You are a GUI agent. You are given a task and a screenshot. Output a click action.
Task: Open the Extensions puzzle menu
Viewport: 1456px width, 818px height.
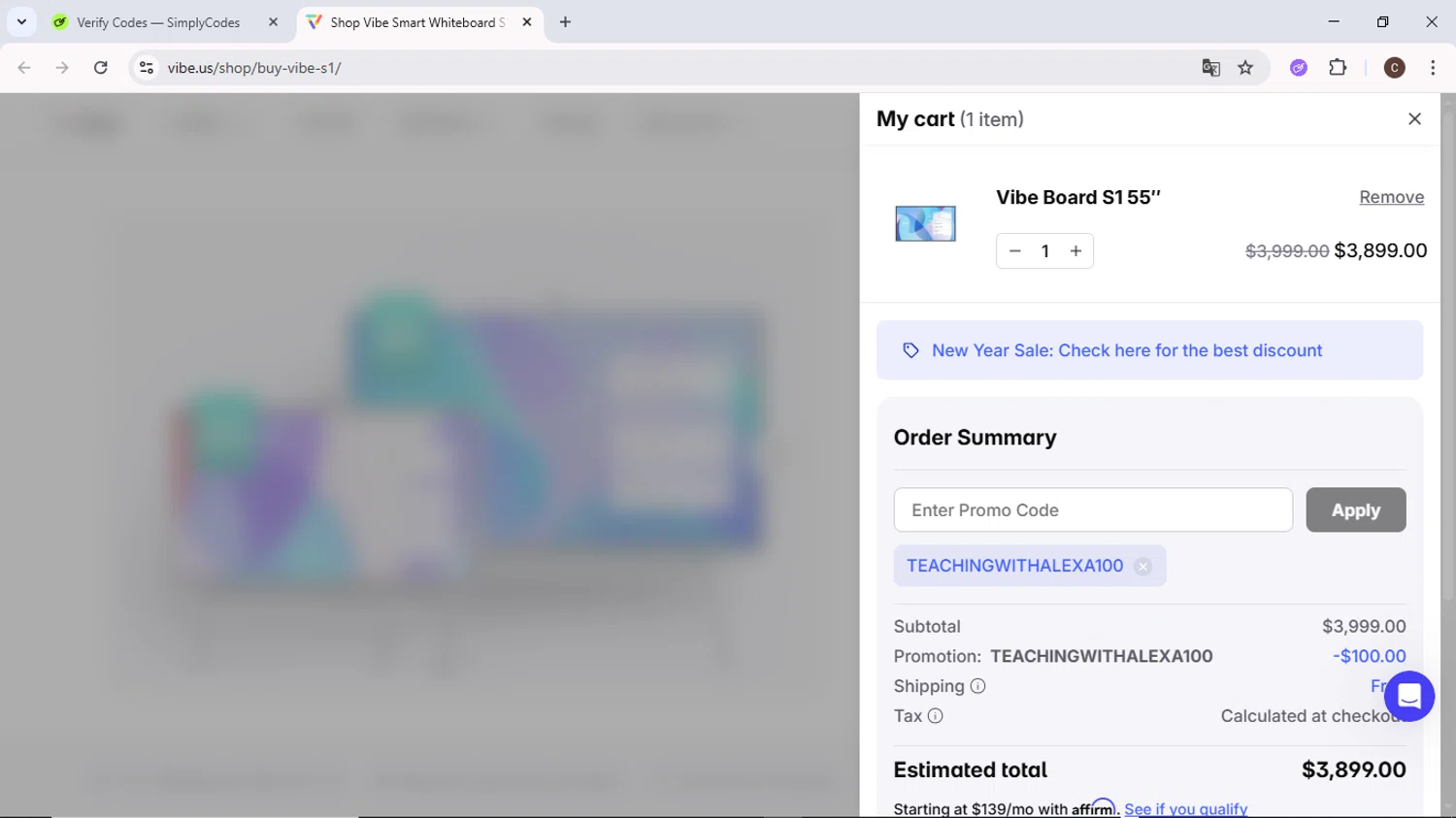pyautogui.click(x=1338, y=68)
